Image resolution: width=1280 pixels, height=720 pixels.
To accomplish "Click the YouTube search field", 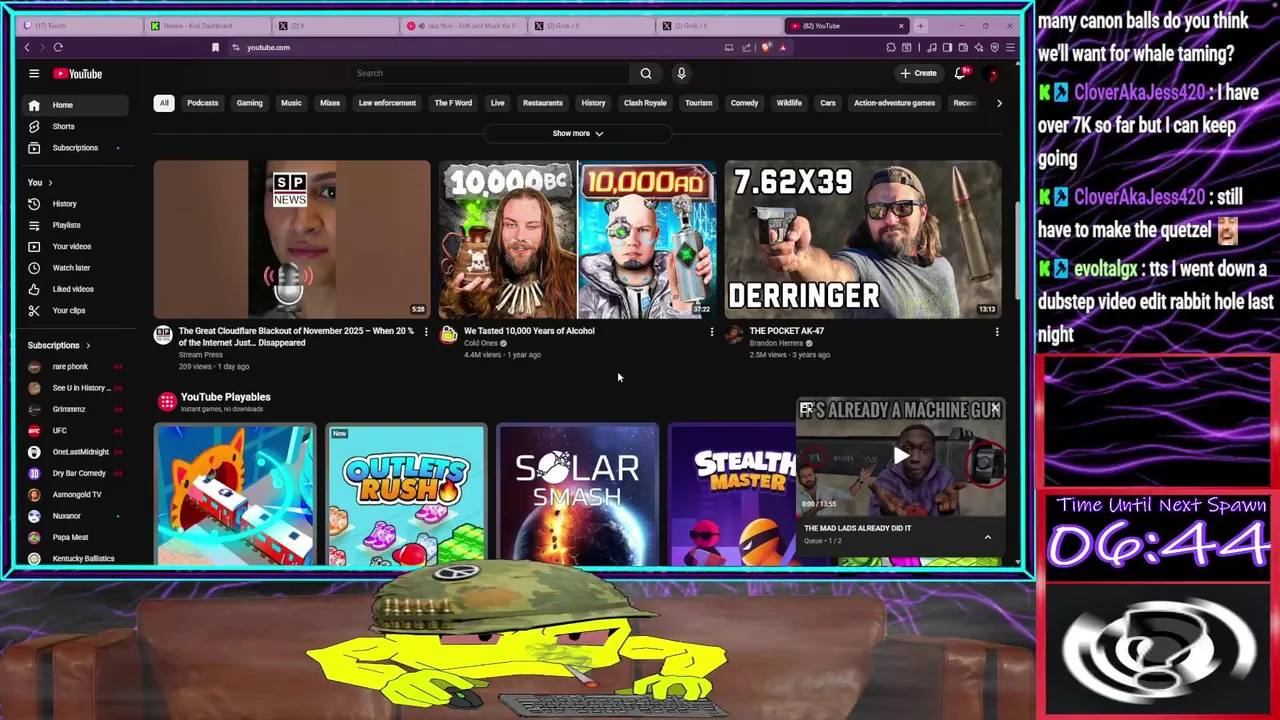I will pos(490,73).
